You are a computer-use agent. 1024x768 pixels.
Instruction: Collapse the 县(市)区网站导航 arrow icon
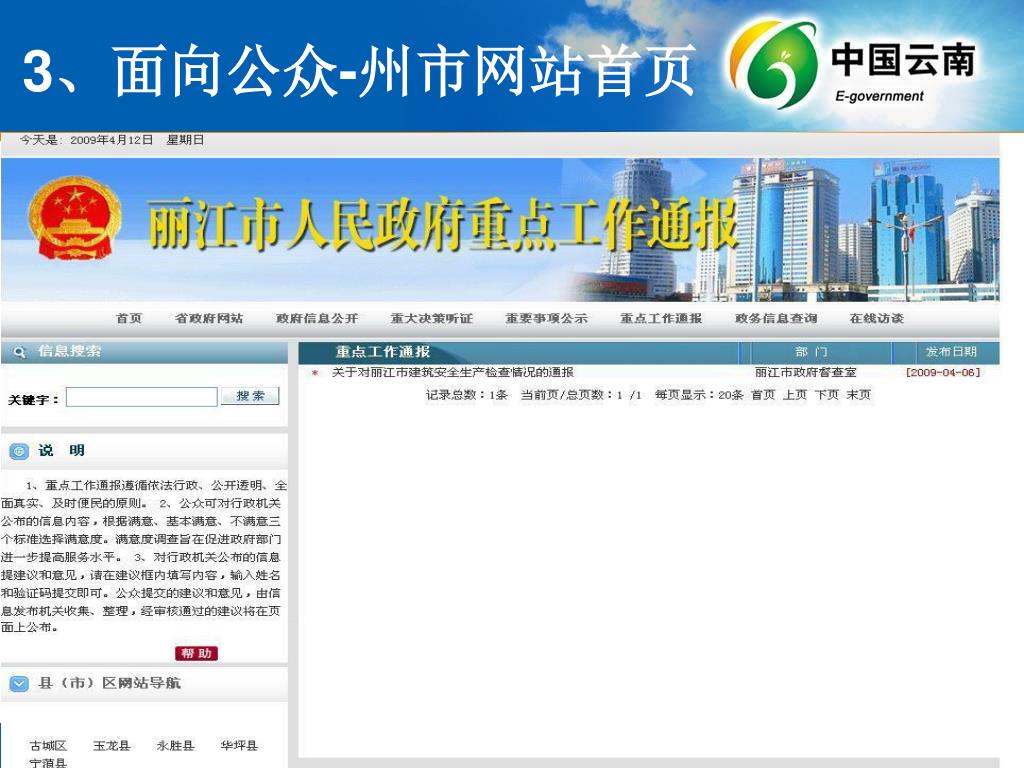pos(19,684)
